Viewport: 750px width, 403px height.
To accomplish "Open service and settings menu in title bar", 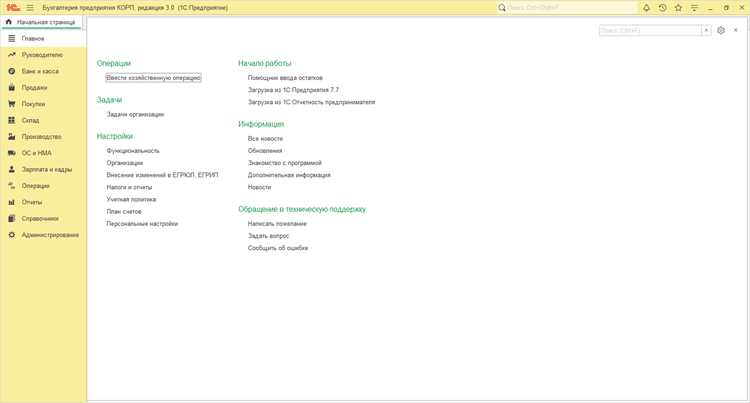I will [694, 8].
